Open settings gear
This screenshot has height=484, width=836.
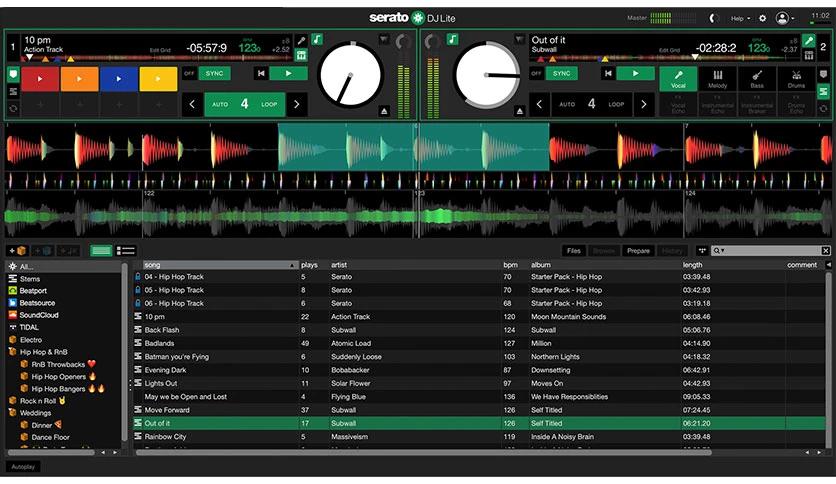click(762, 18)
